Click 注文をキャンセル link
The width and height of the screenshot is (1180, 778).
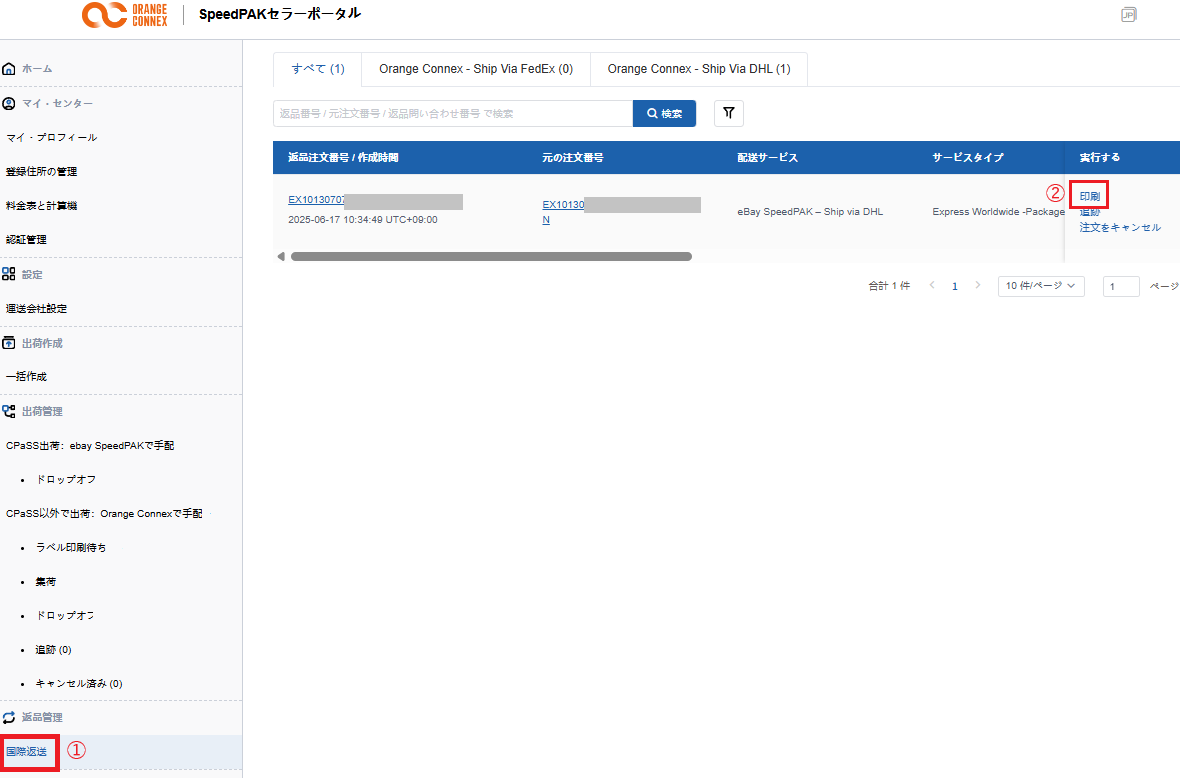(1121, 227)
